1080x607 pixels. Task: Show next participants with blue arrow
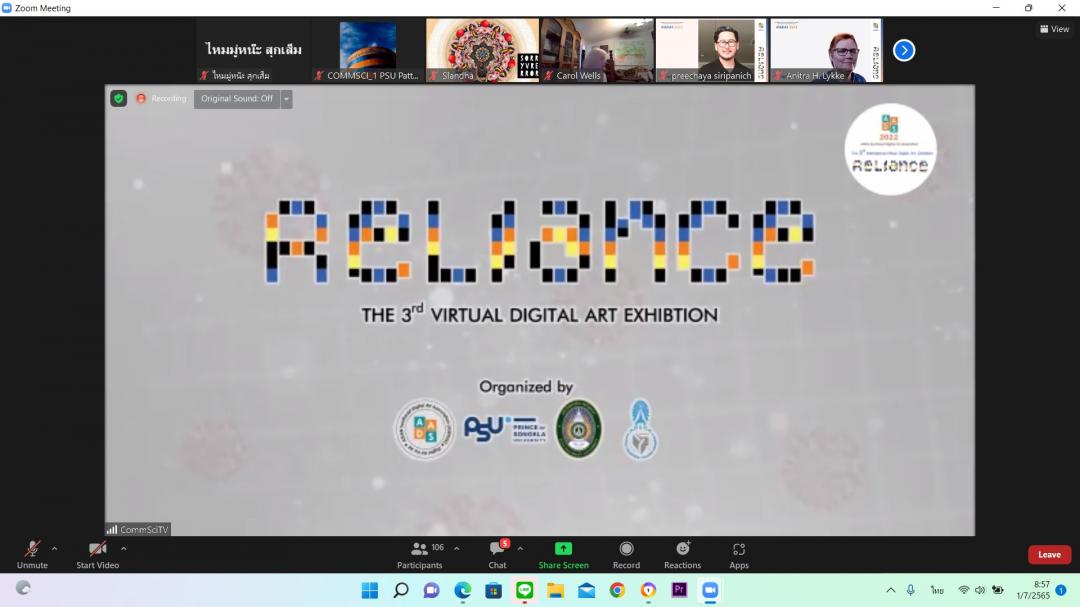tap(904, 50)
